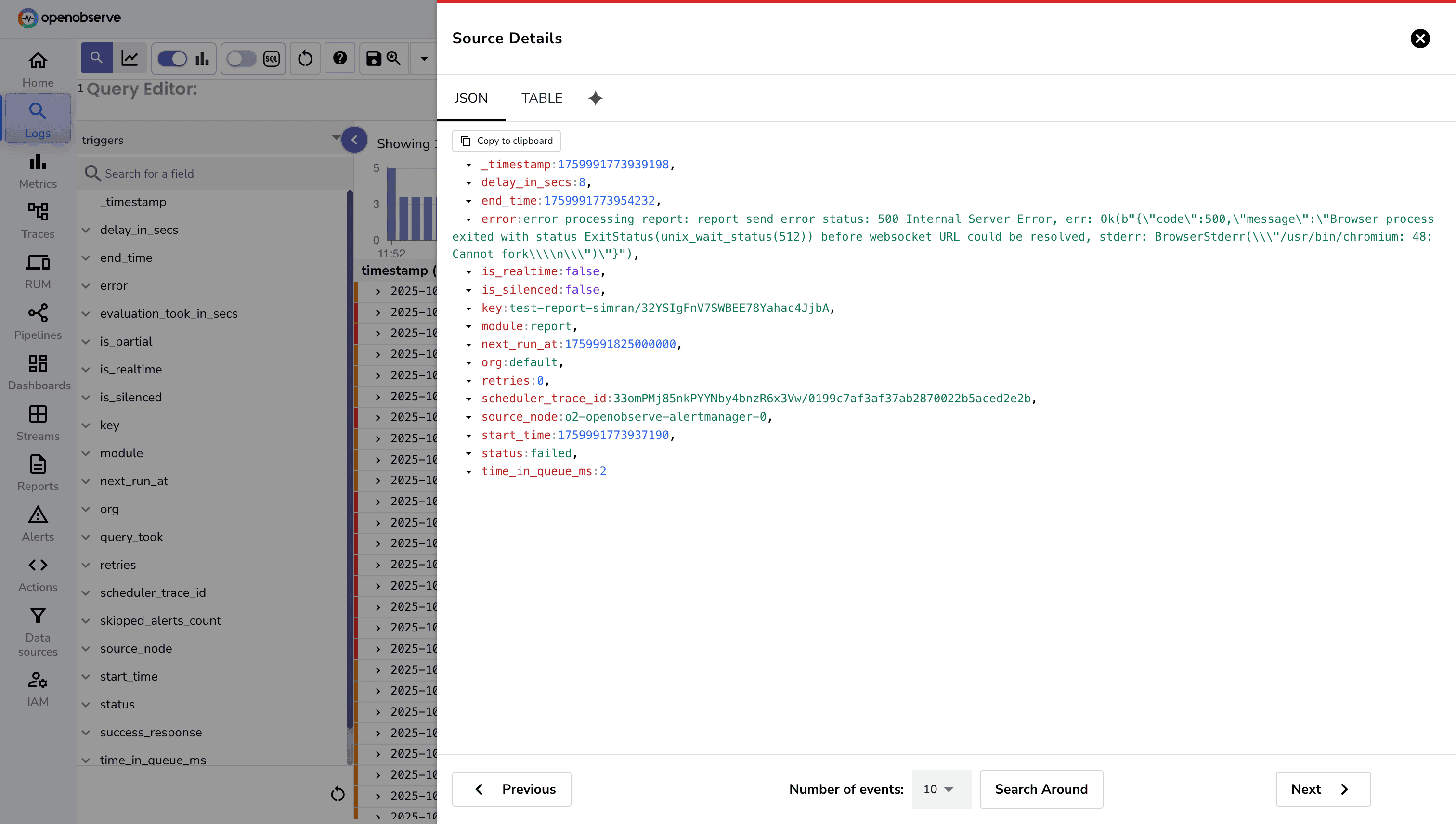1456x824 pixels.
Task: Enable SQL mode toggle
Action: click(x=242, y=58)
